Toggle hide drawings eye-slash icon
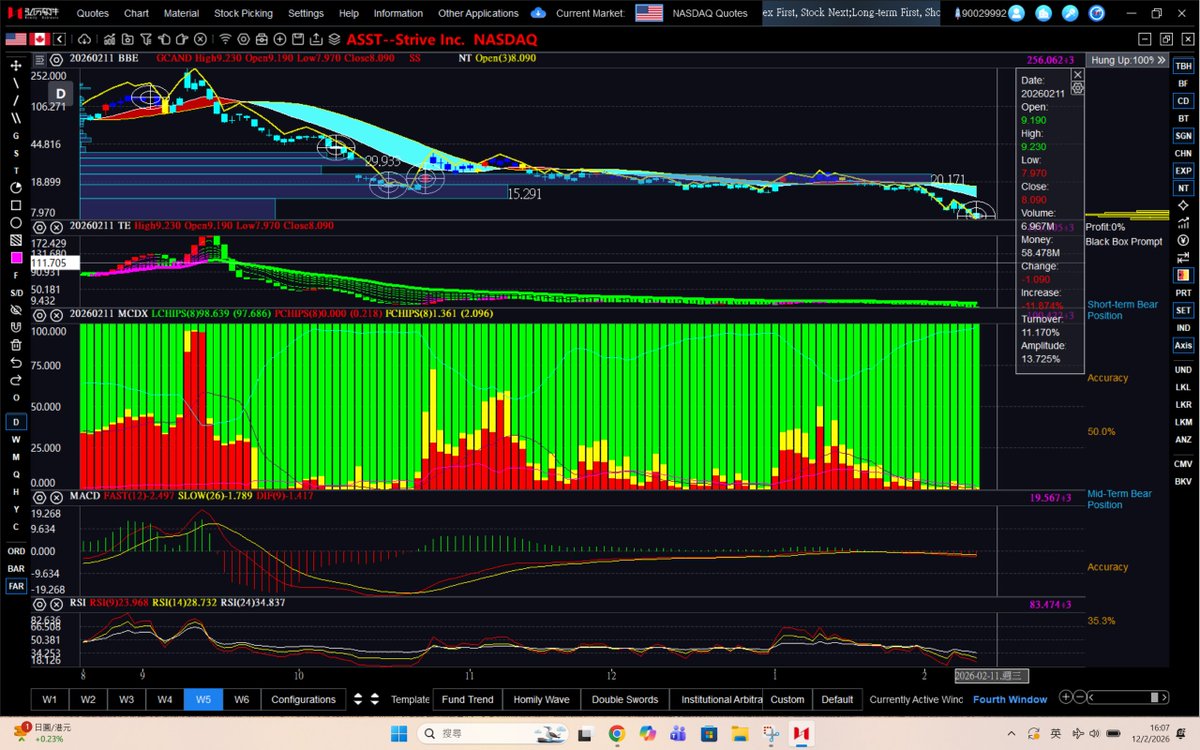Screen dimensions: 1200x750 tap(16, 309)
